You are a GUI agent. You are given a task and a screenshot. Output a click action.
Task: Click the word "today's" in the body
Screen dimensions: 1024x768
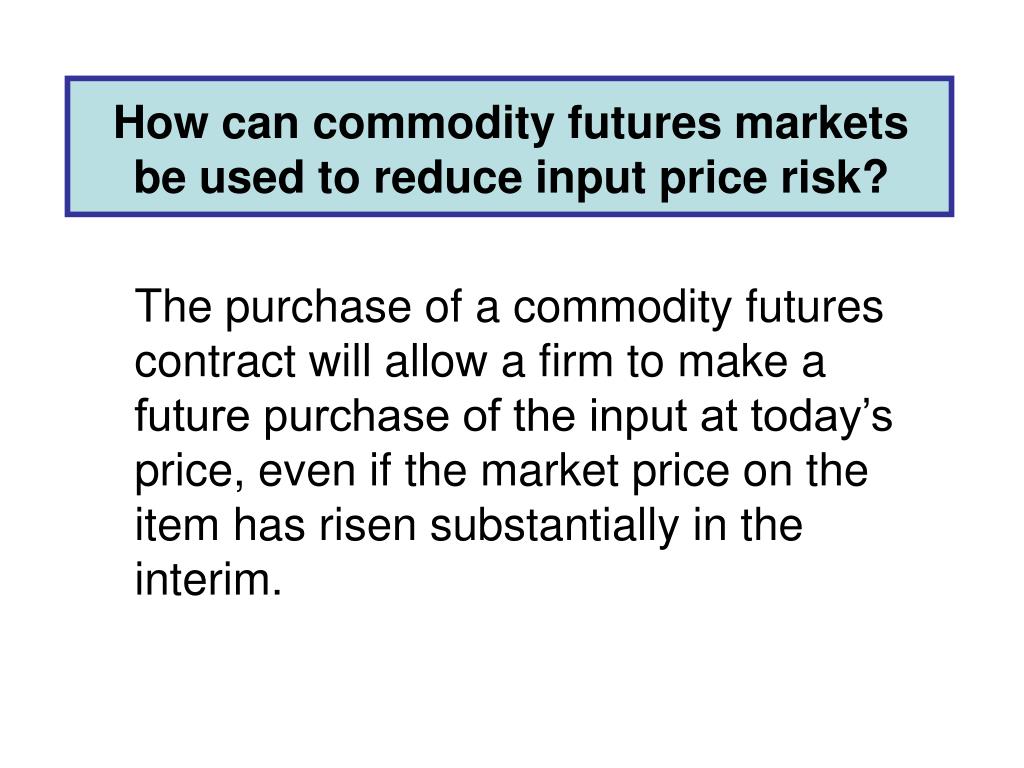pyautogui.click(x=822, y=417)
